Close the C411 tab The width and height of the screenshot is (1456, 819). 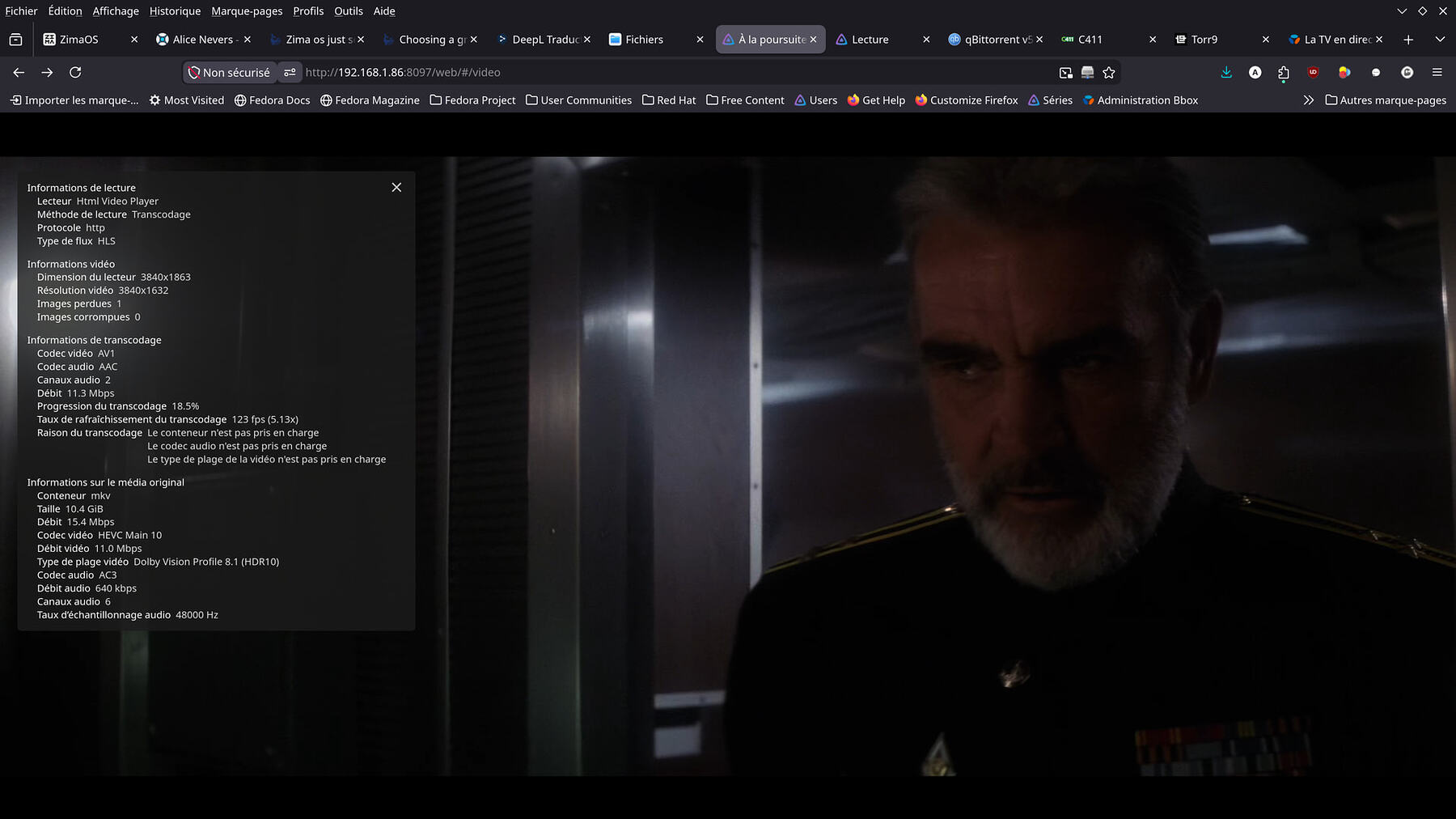pyautogui.click(x=1153, y=40)
